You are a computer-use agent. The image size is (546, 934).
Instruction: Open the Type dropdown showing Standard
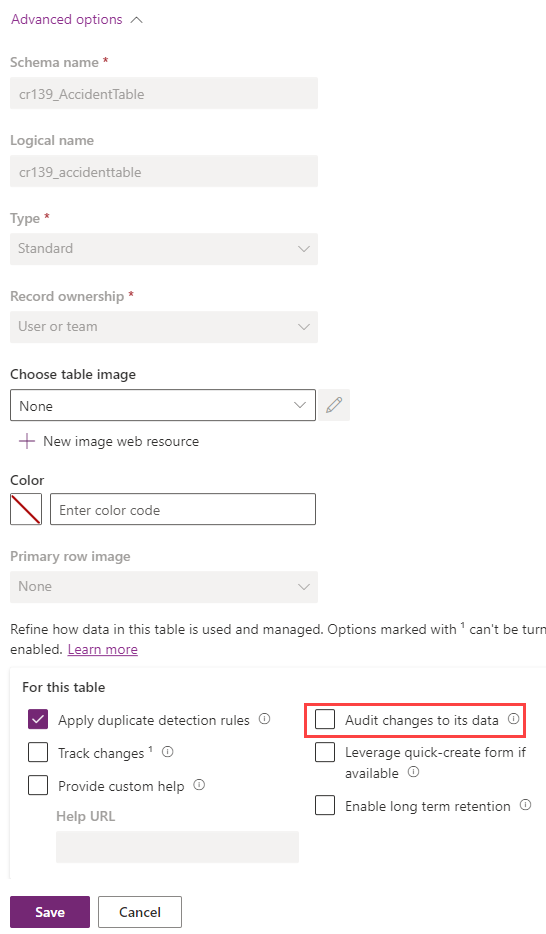coord(164,248)
